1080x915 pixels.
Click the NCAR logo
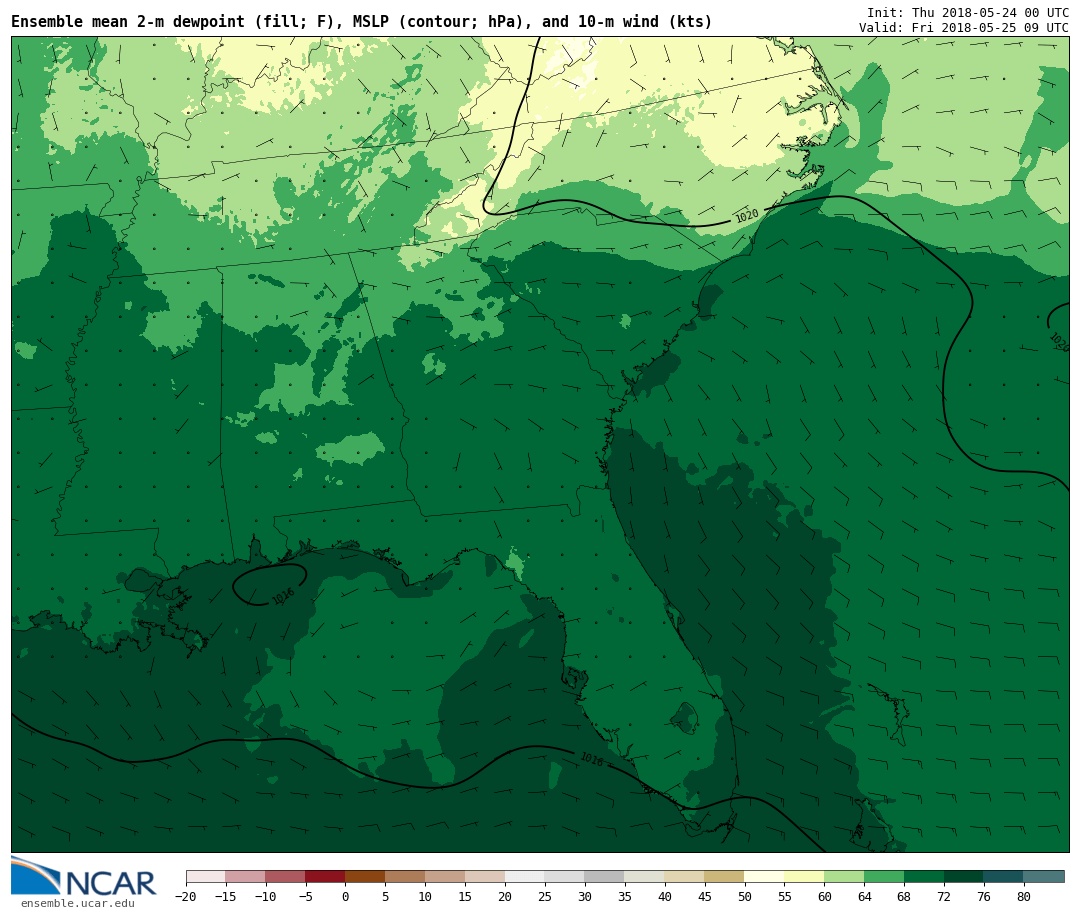(84, 876)
